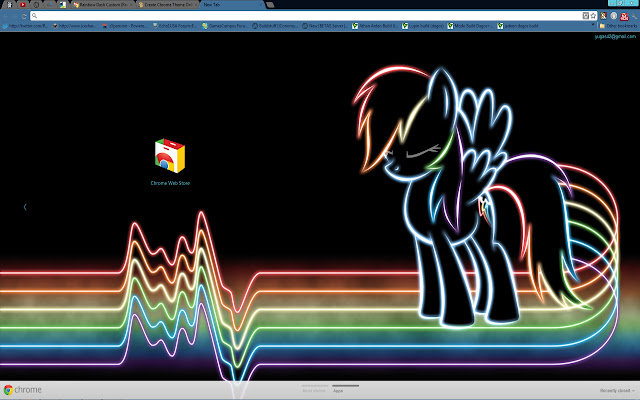Viewport: 640px width, 400px height.
Task: Minimize the browser window
Action: point(612,3)
